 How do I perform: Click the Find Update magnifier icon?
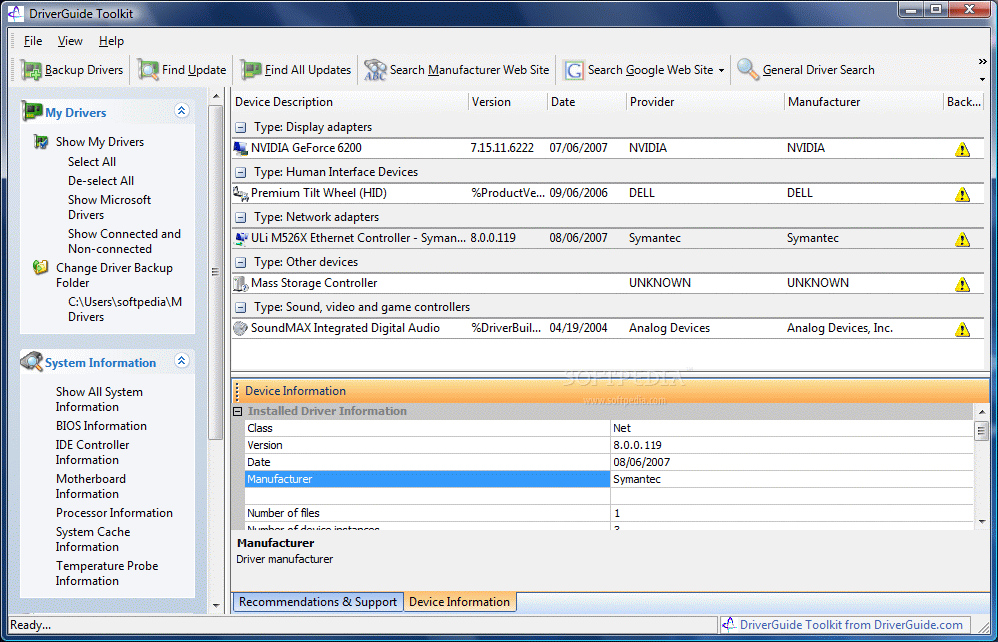click(x=148, y=70)
